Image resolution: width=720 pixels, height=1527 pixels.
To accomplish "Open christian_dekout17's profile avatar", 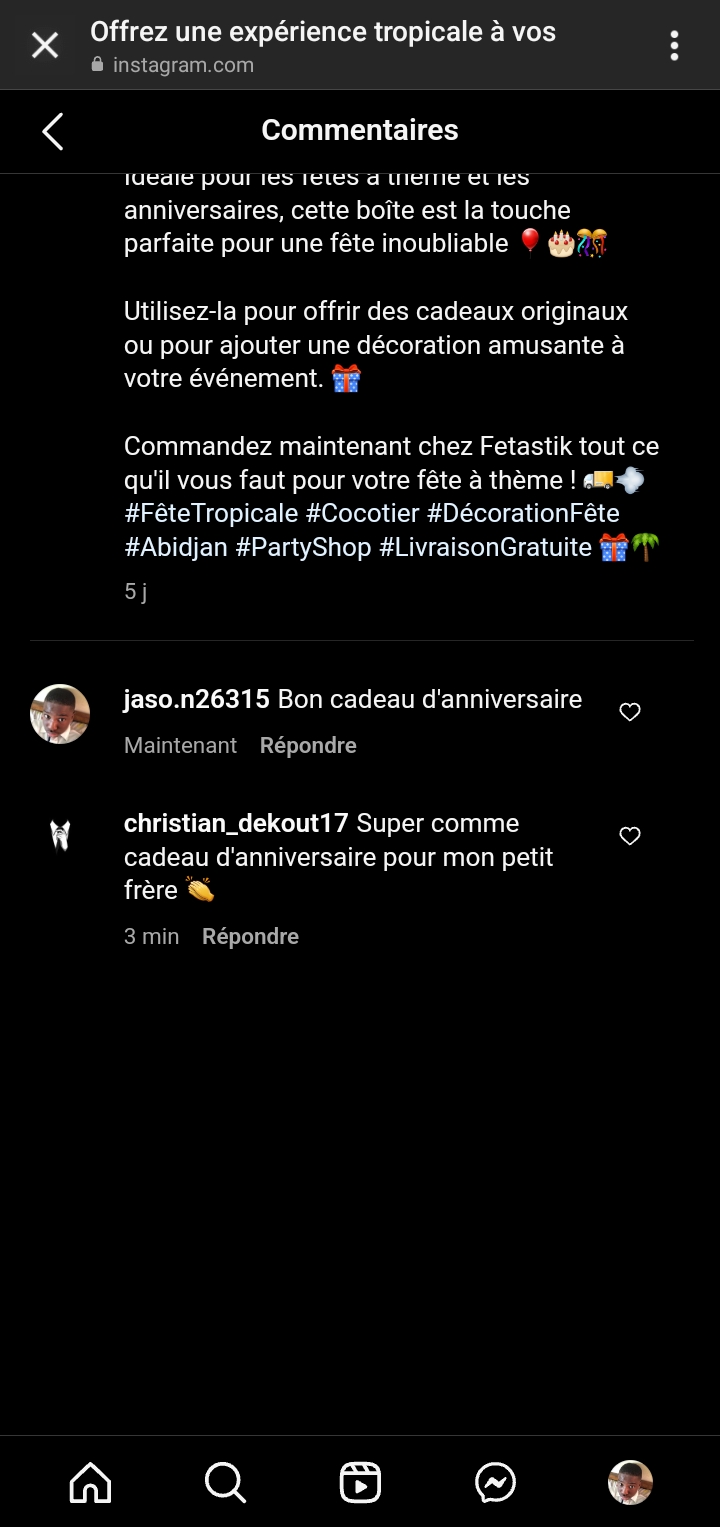I will (60, 835).
